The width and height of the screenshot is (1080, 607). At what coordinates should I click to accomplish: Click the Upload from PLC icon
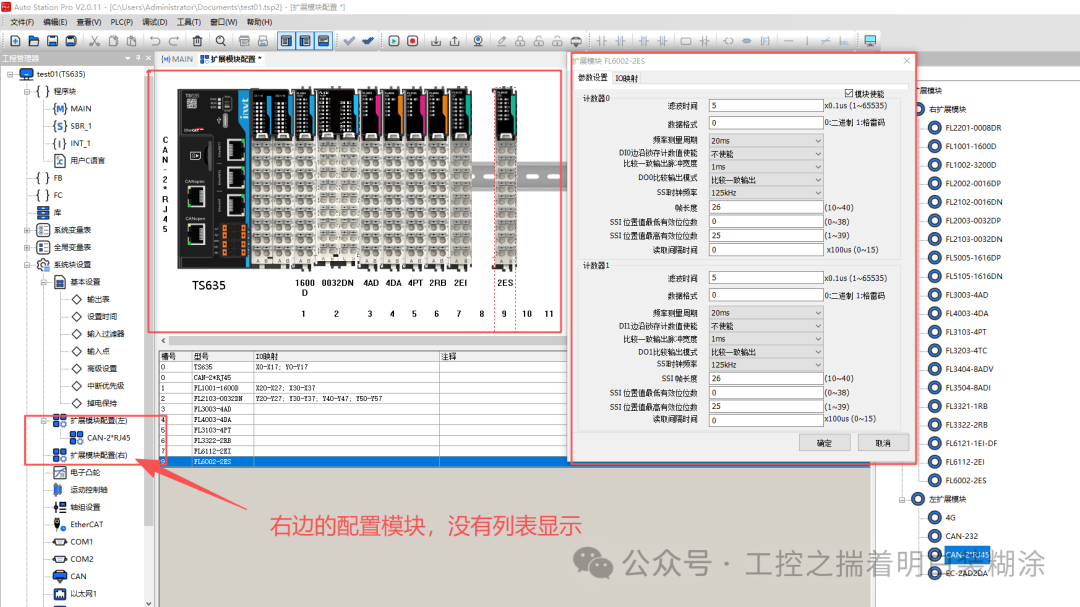click(455, 41)
